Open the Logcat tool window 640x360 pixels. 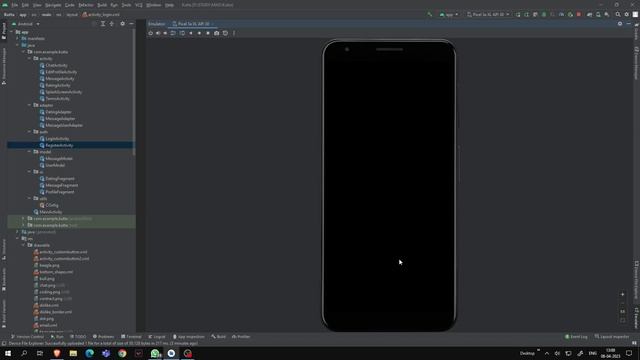(x=157, y=337)
